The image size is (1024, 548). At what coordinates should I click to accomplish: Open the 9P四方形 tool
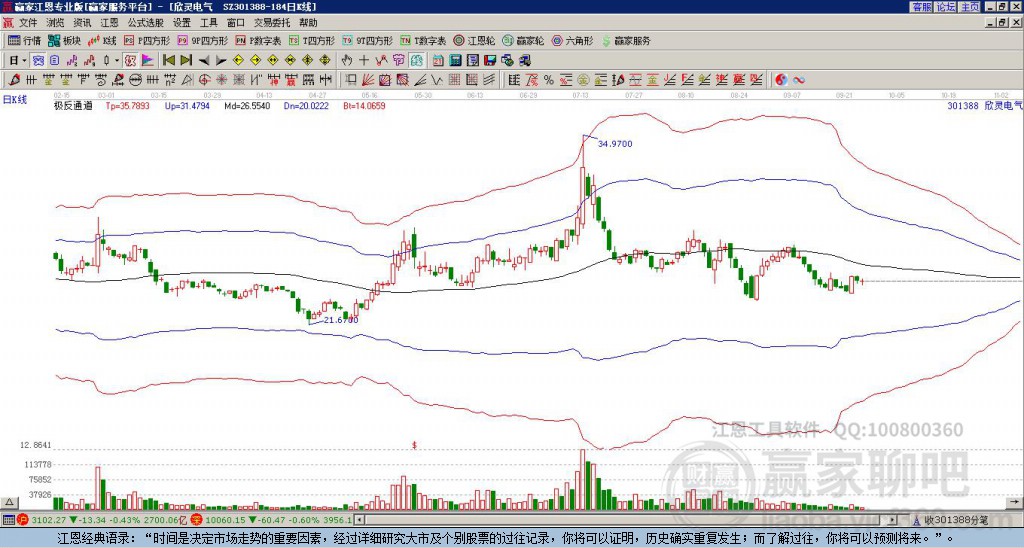point(202,40)
